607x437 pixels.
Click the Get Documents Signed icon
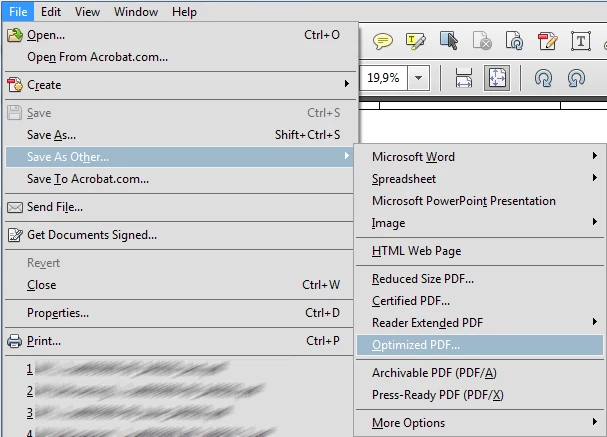[15, 235]
